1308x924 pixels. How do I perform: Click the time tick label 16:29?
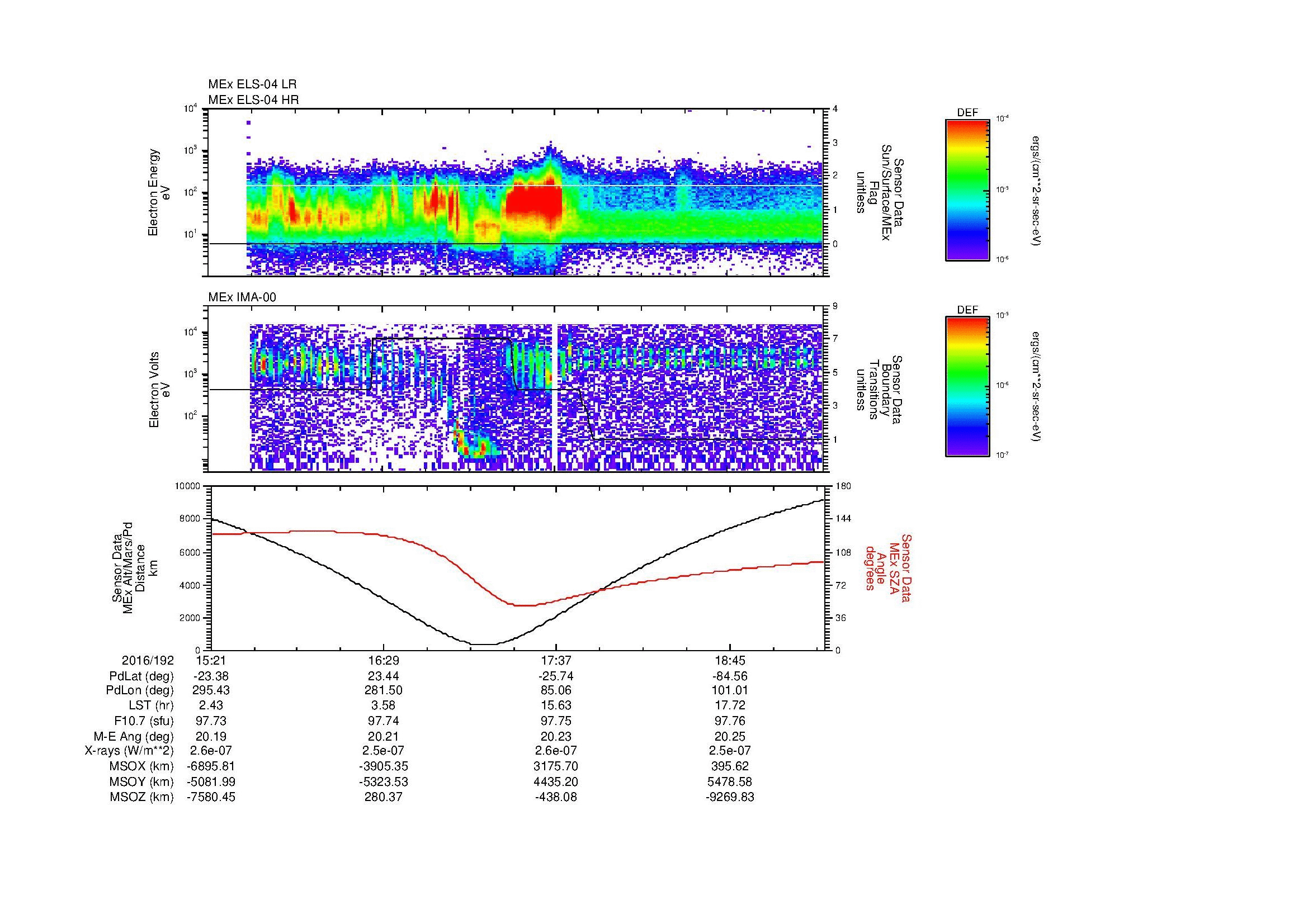pos(384,661)
